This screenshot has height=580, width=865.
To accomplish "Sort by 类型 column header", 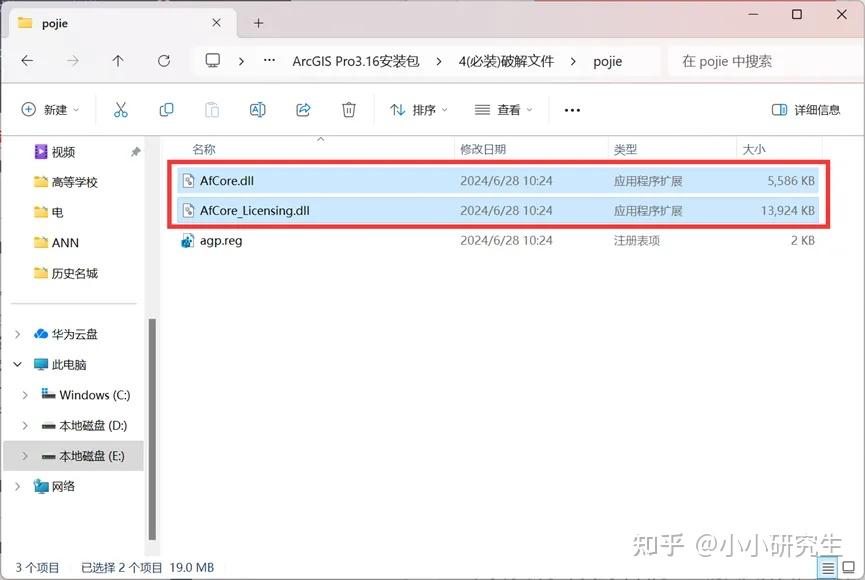I will (x=625, y=149).
